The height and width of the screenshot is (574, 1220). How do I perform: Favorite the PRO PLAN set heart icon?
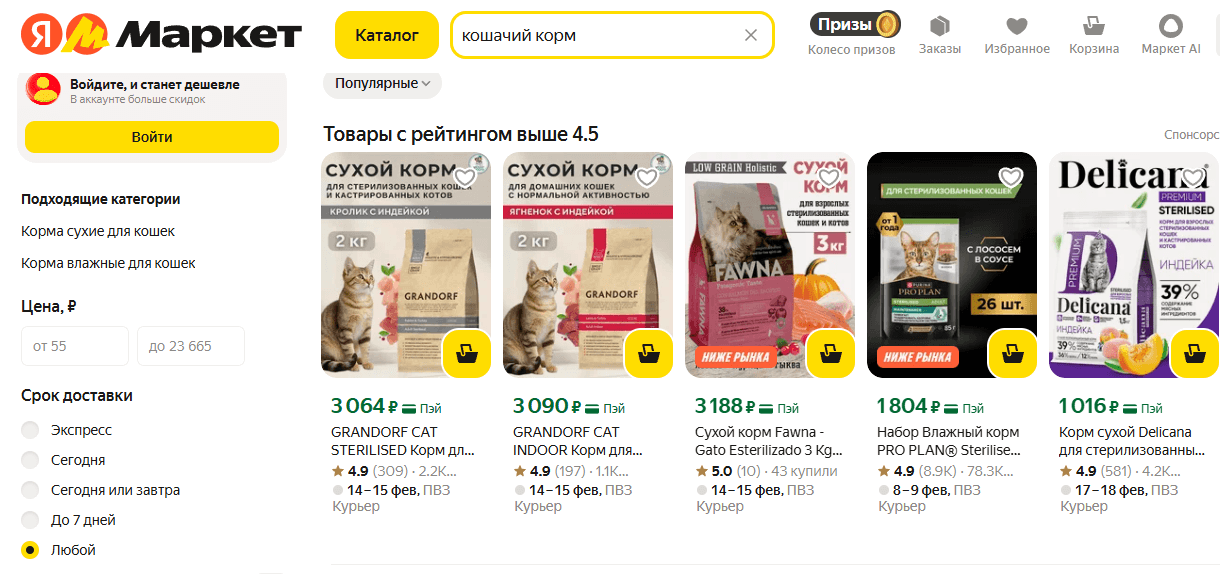coord(1011,177)
